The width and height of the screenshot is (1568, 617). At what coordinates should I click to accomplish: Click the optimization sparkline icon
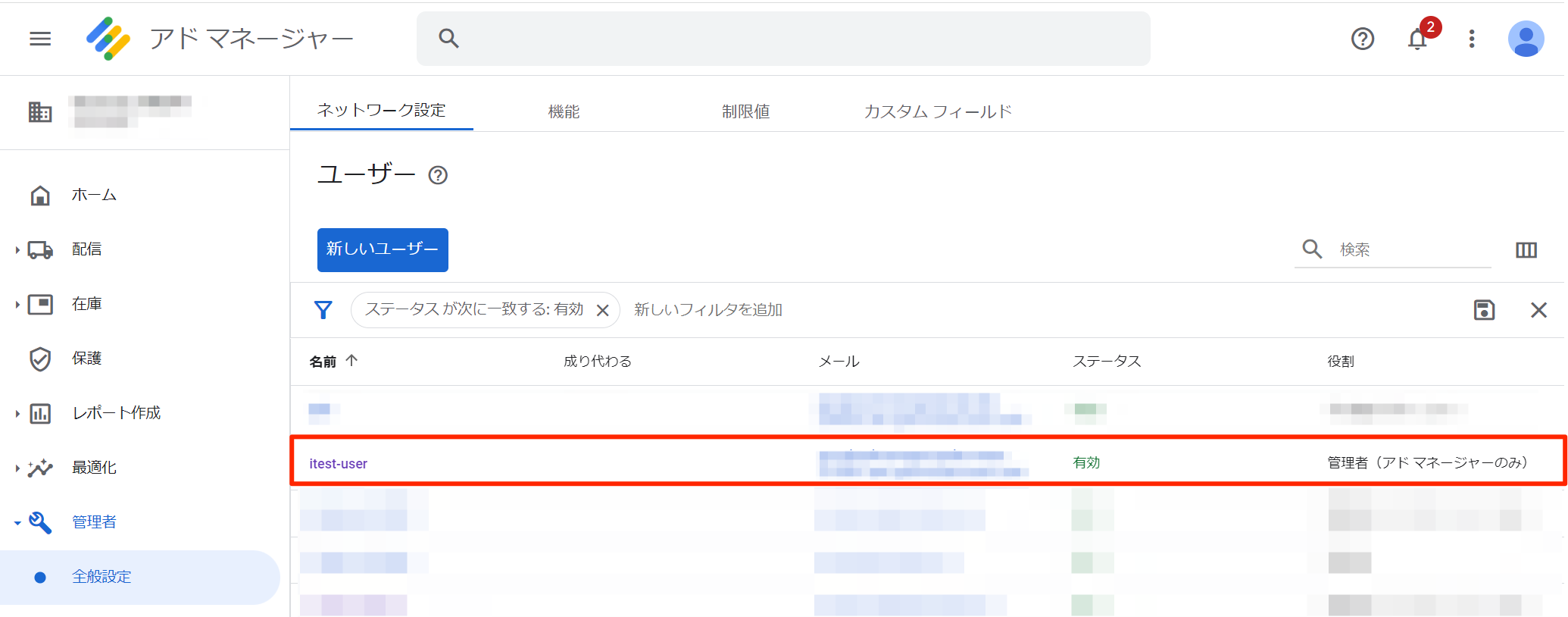(x=40, y=468)
